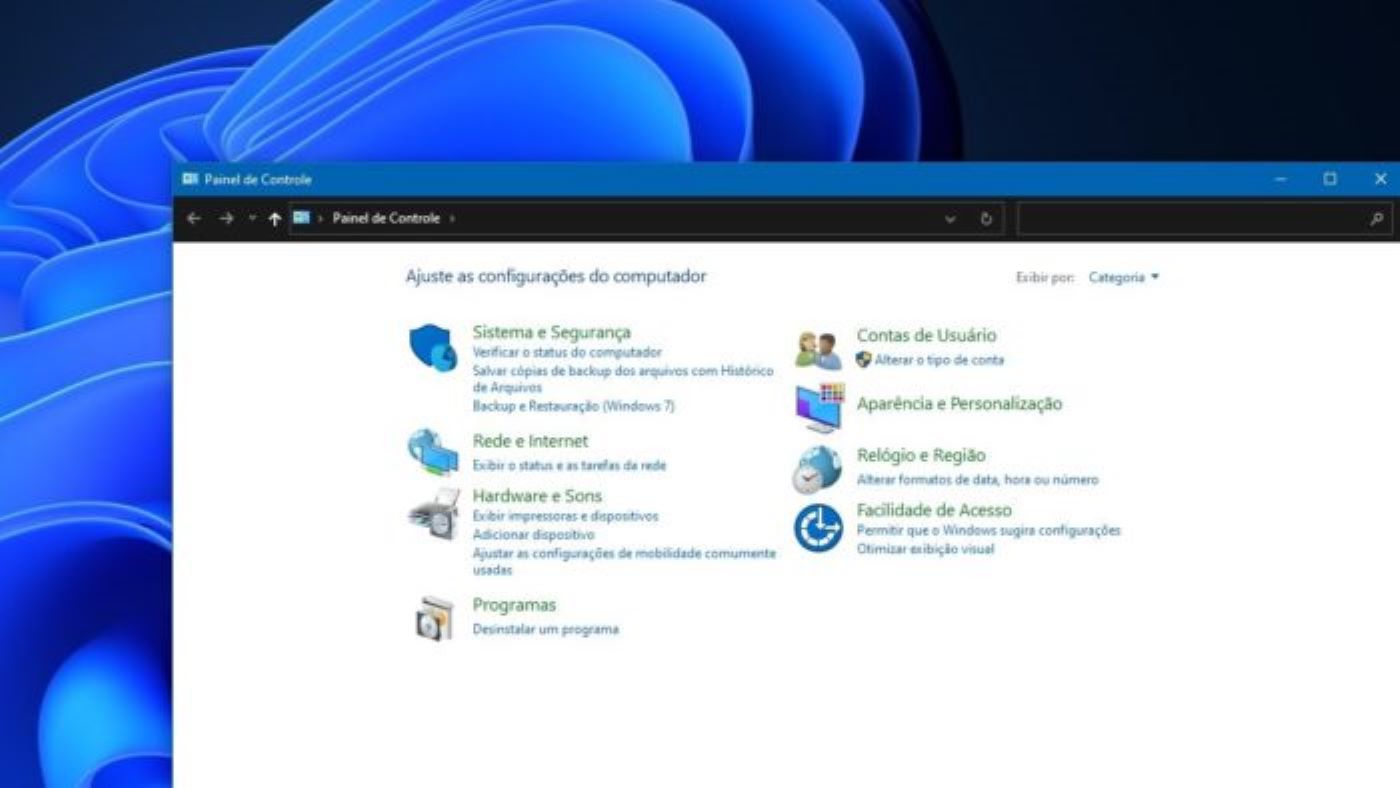Open Salvar cópias de backup dos arquivos link
The width and height of the screenshot is (1400, 788).
[x=623, y=379]
